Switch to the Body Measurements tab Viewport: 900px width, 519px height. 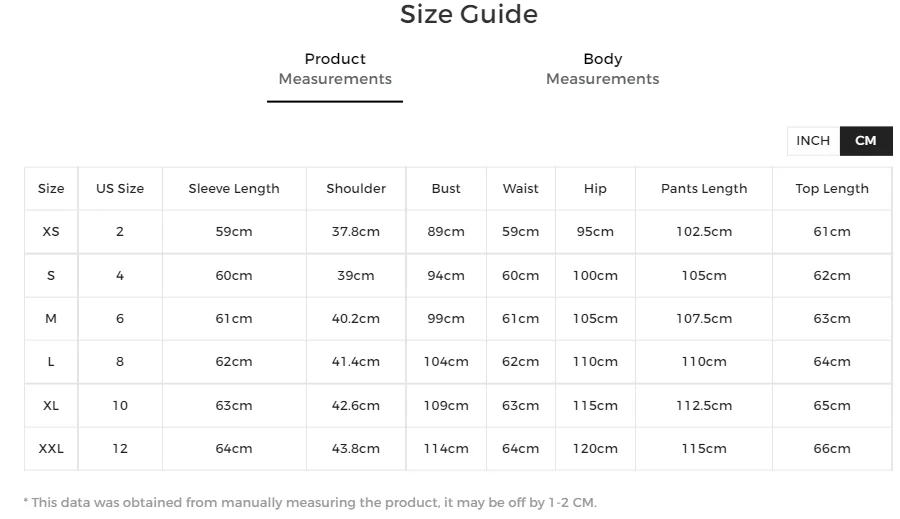[602, 69]
